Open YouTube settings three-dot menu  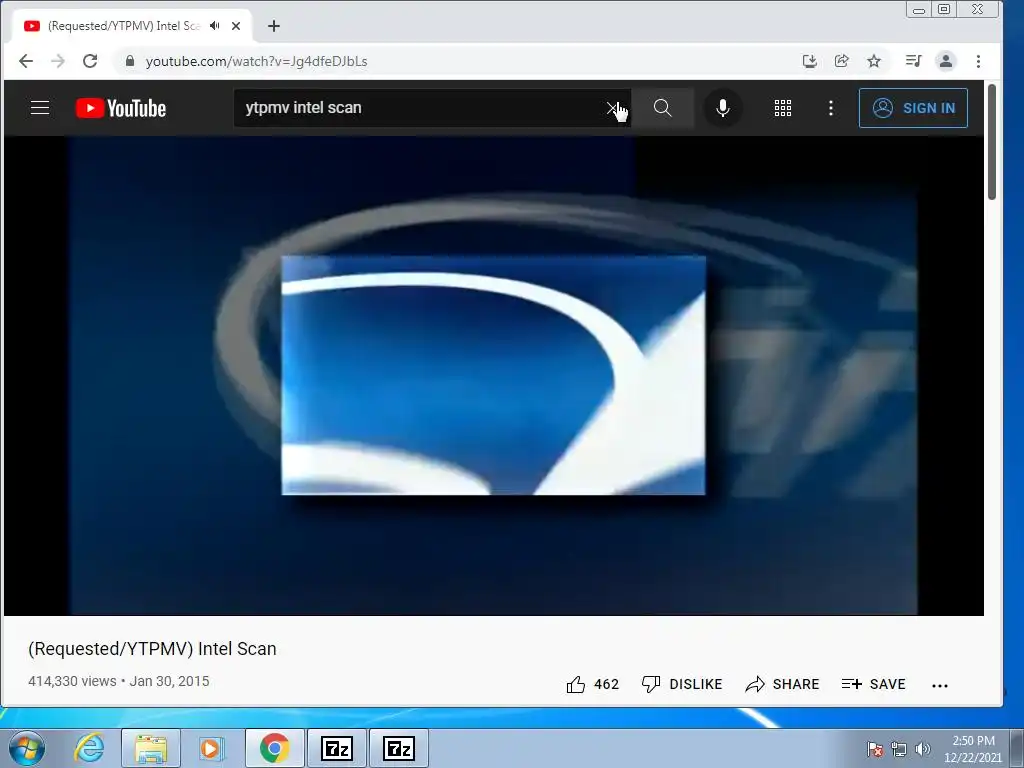(x=831, y=108)
